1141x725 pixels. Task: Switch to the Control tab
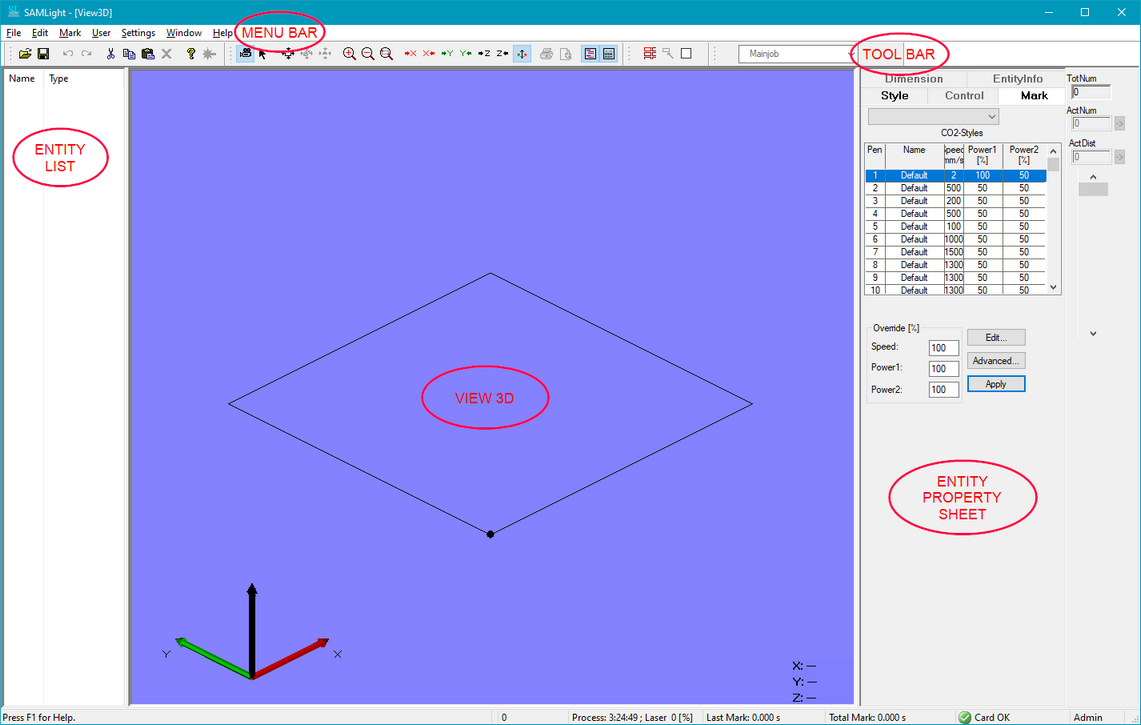(x=964, y=96)
